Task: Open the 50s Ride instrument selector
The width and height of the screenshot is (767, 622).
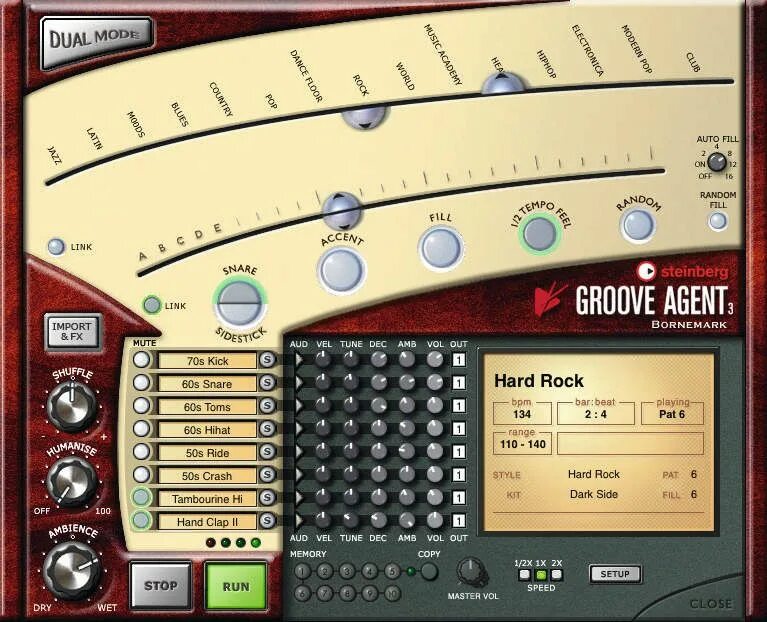Action: click(x=207, y=453)
